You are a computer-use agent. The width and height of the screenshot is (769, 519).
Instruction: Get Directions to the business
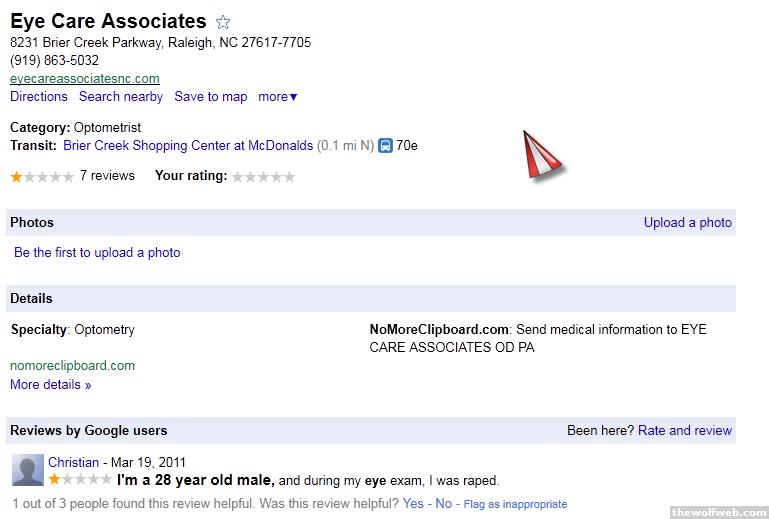click(39, 97)
